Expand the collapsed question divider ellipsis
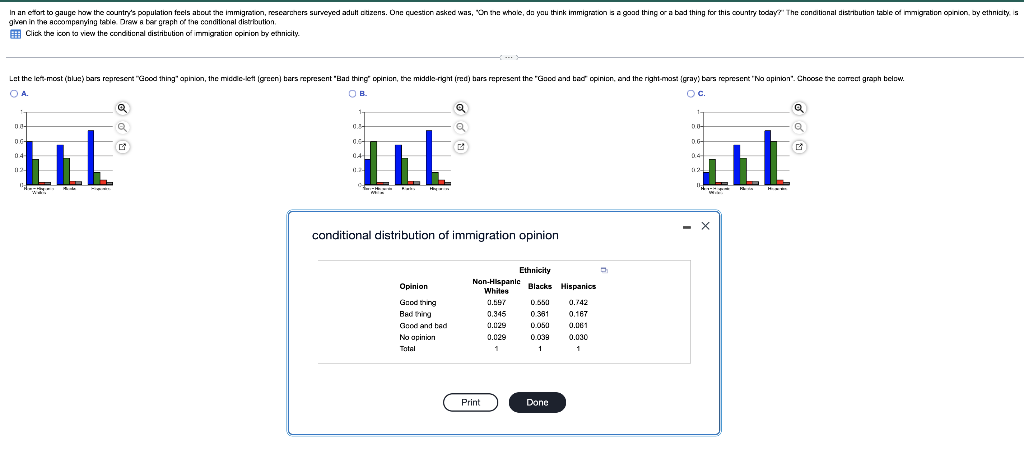This screenshot has width=1024, height=450. click(x=507, y=57)
